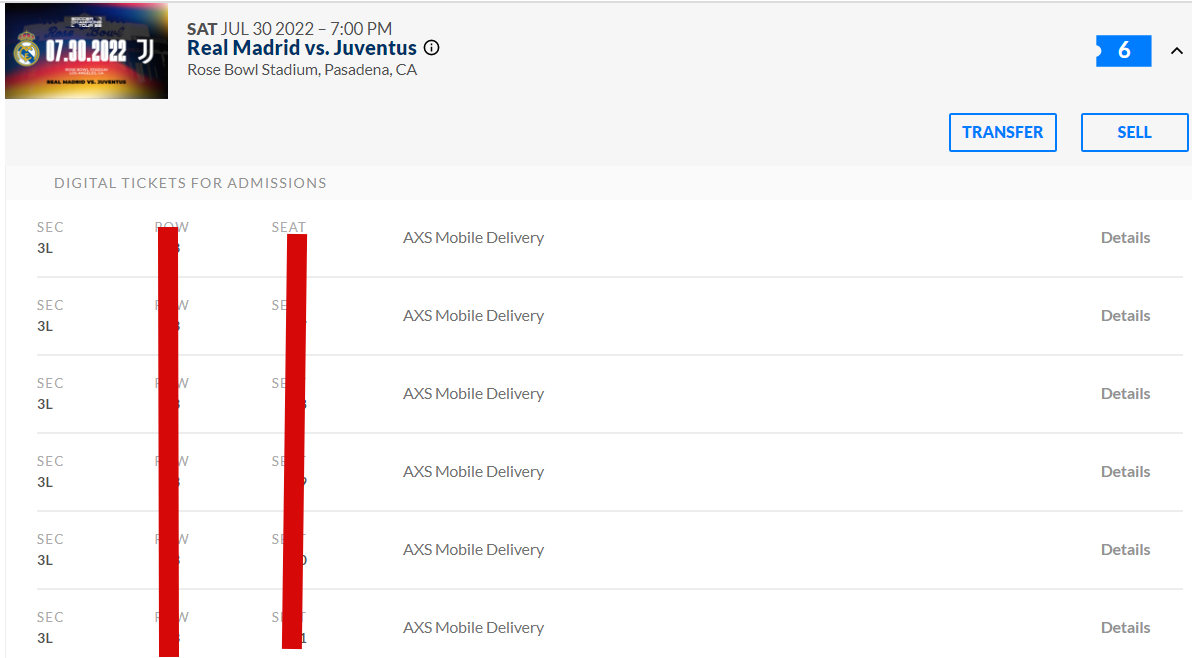Select the first ticket's section 3L value
The width and height of the screenshot is (1192, 658).
click(45, 248)
